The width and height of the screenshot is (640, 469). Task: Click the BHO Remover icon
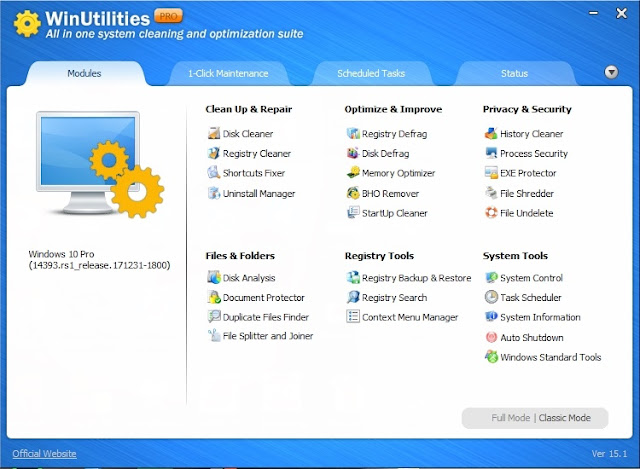click(x=353, y=193)
